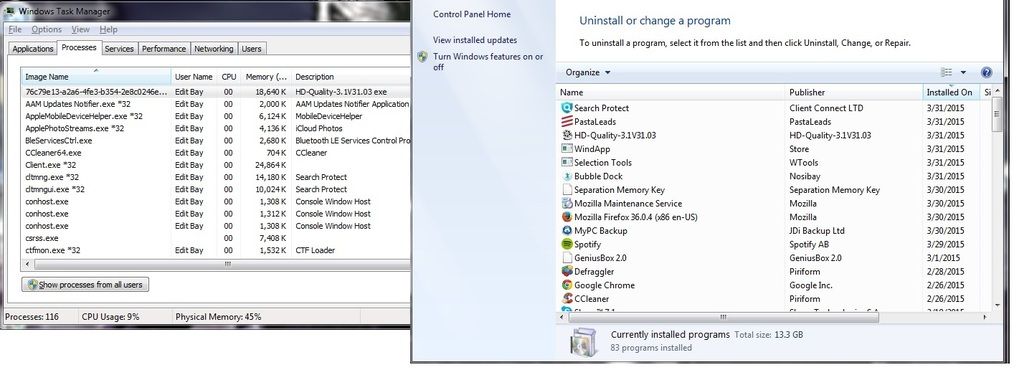Viewport: 1024px width, 370px height.
Task: Open the Help menu in Task Manager
Action: 108,29
